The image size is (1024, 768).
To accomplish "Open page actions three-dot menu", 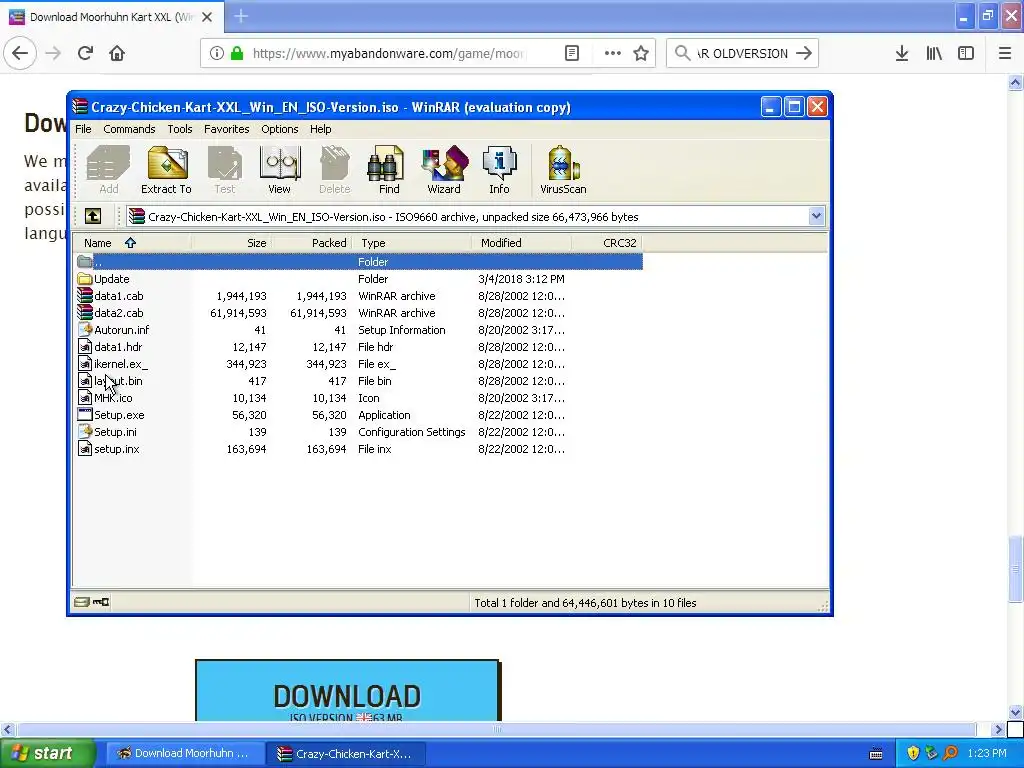I will coord(613,53).
